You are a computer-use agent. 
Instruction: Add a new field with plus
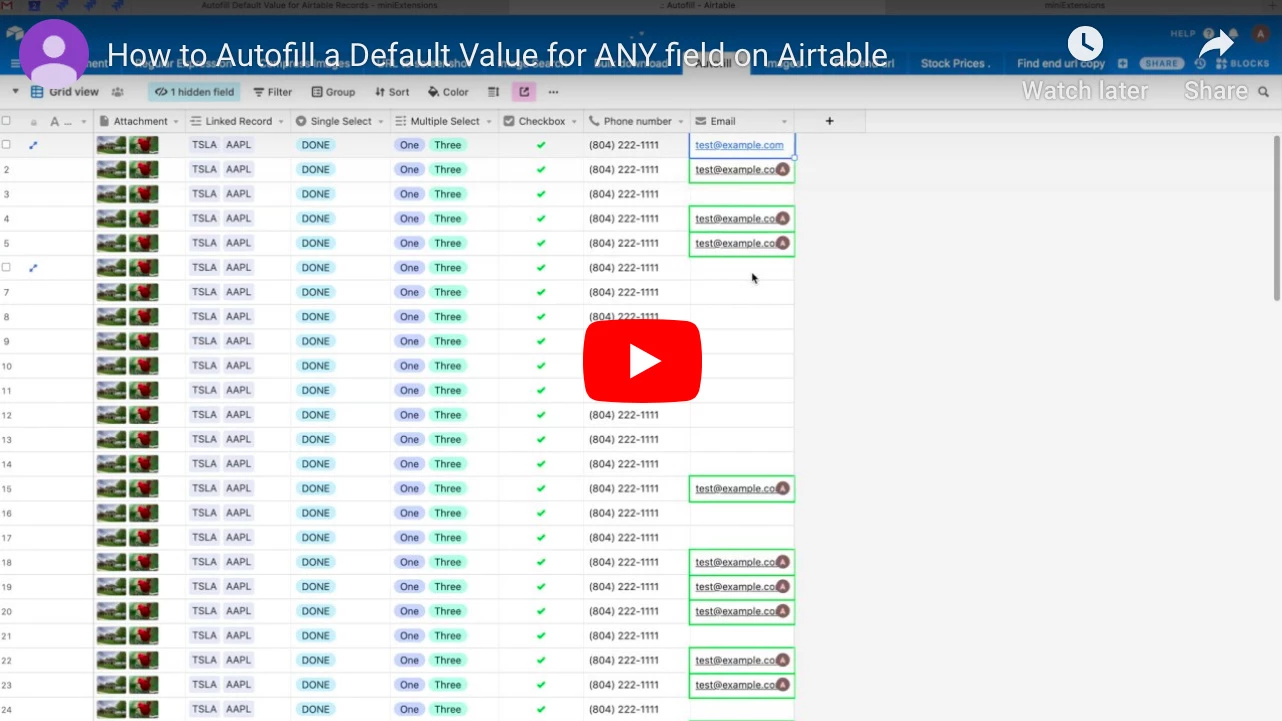(x=829, y=121)
